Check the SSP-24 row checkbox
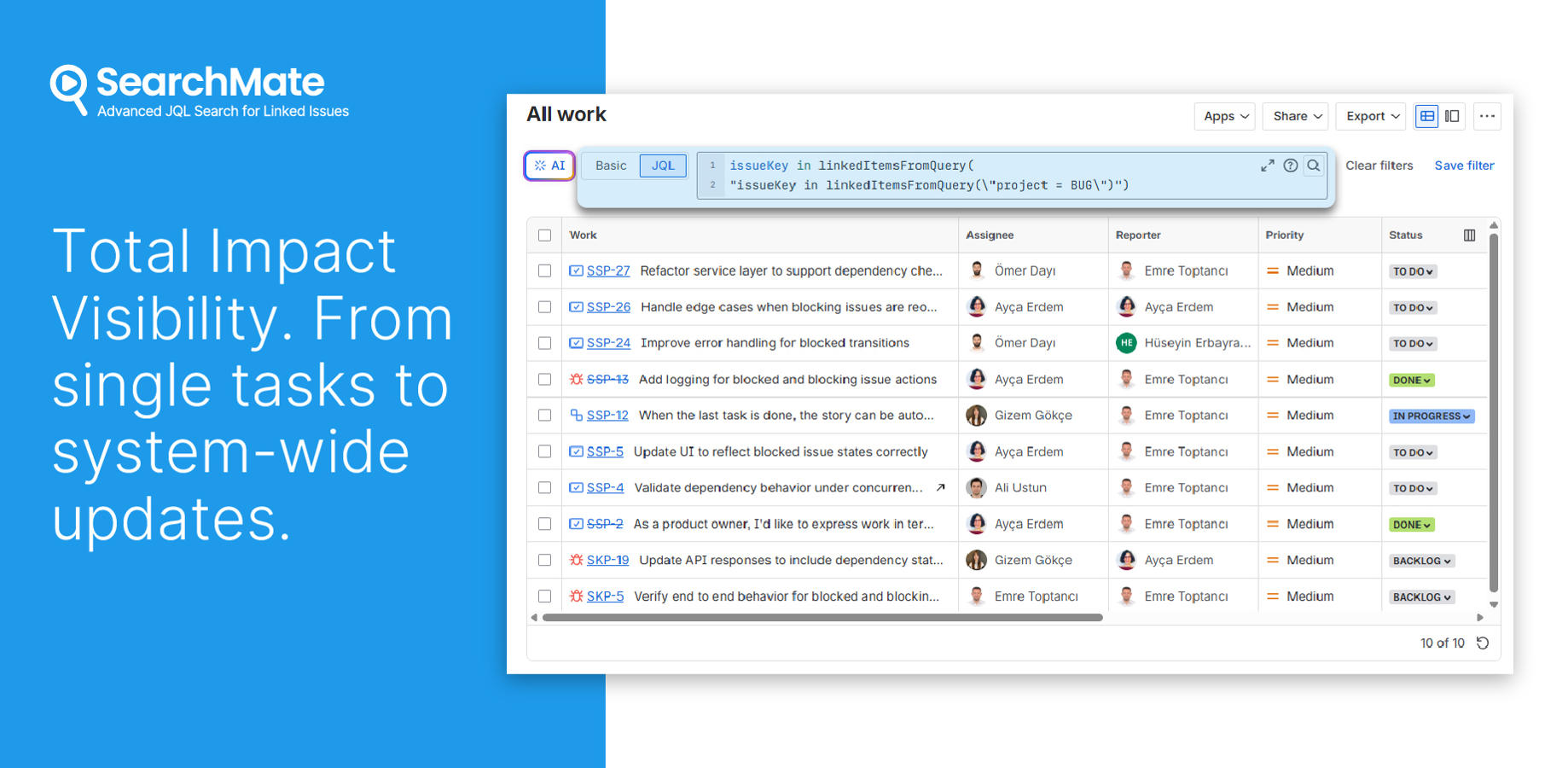 (545, 343)
